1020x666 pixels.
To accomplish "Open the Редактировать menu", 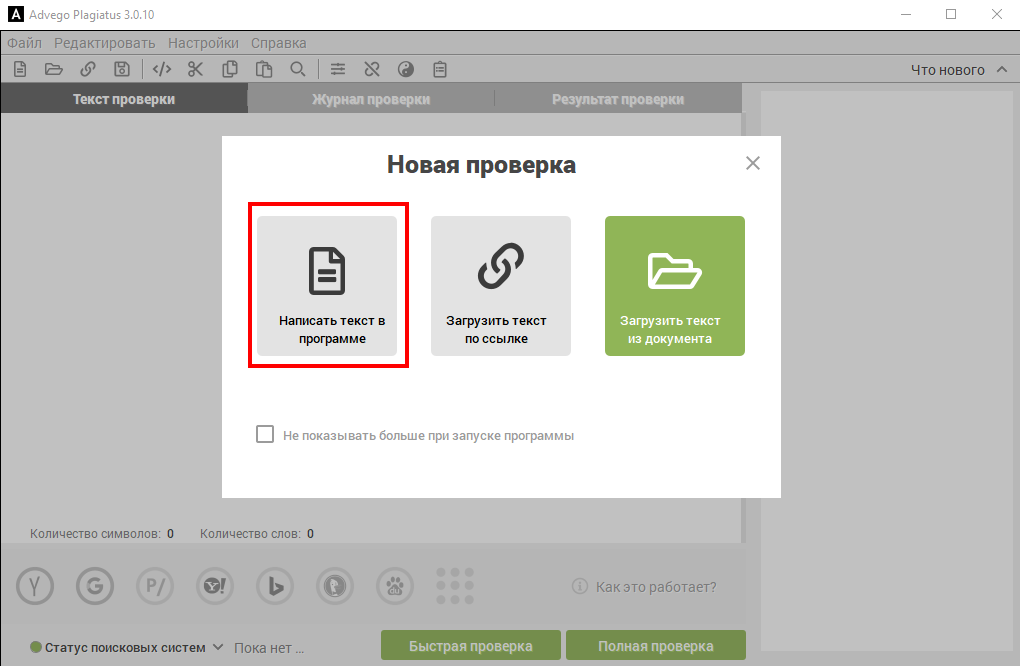I will click(x=105, y=43).
